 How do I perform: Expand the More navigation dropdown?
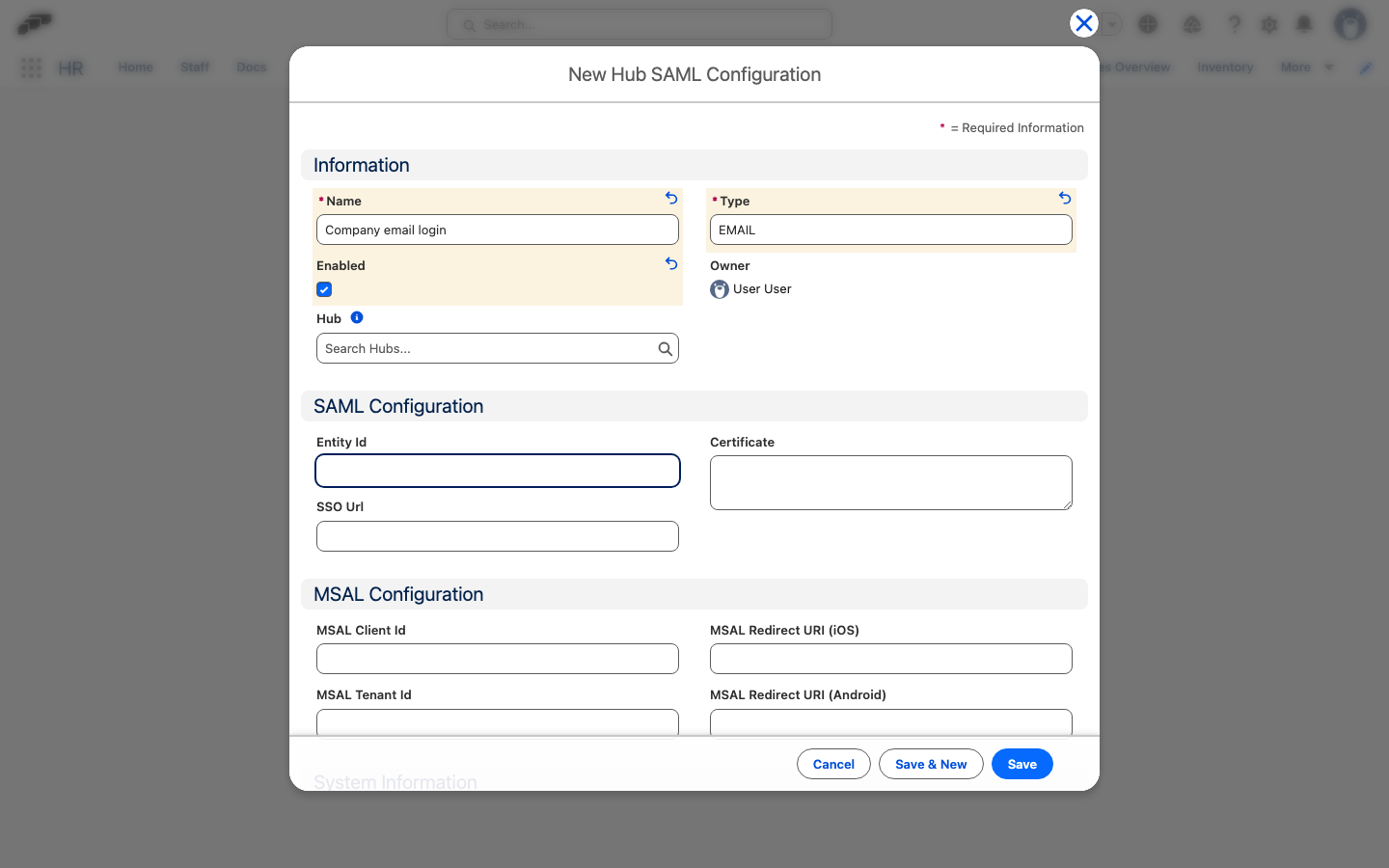(x=1307, y=68)
